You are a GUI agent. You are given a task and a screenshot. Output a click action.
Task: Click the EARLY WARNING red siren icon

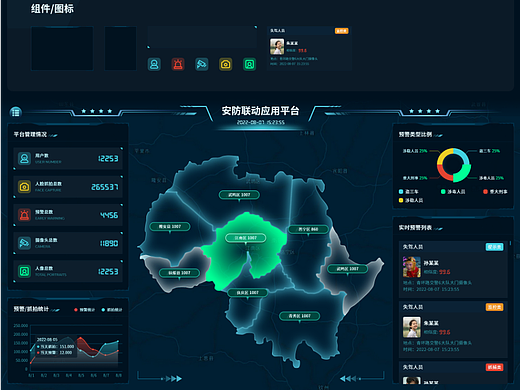[x=24, y=215]
